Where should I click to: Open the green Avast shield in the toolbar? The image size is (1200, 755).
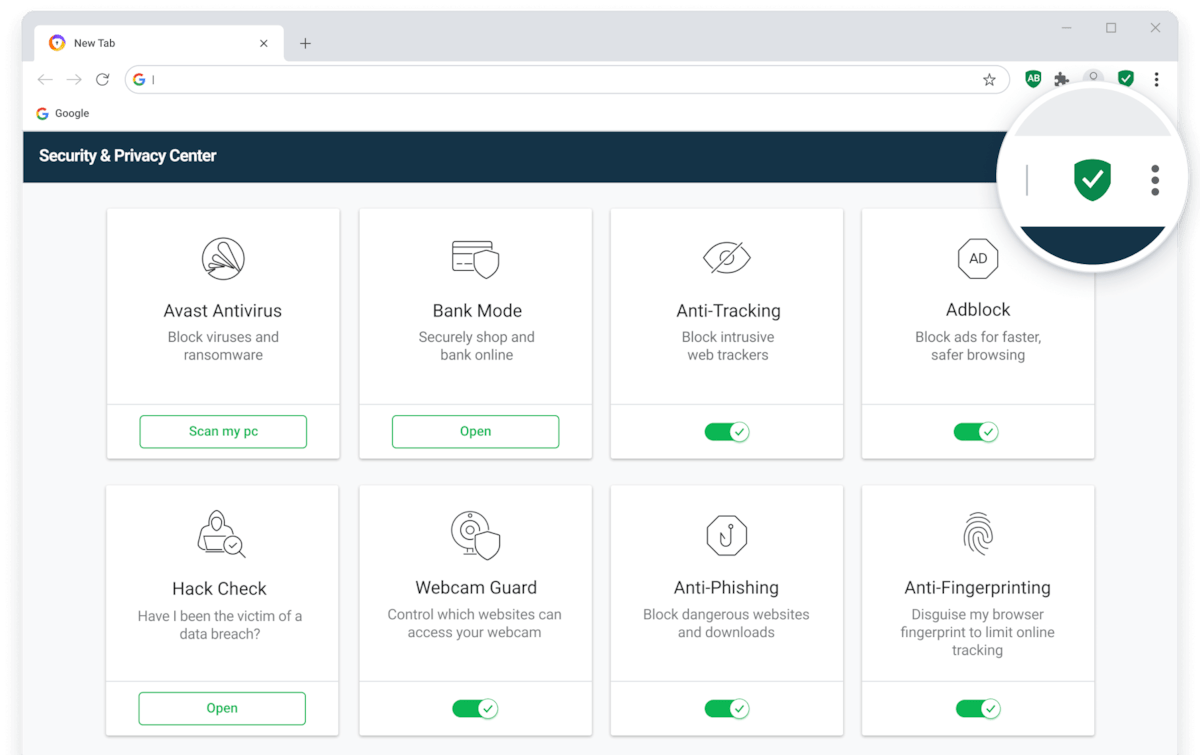click(x=1125, y=78)
